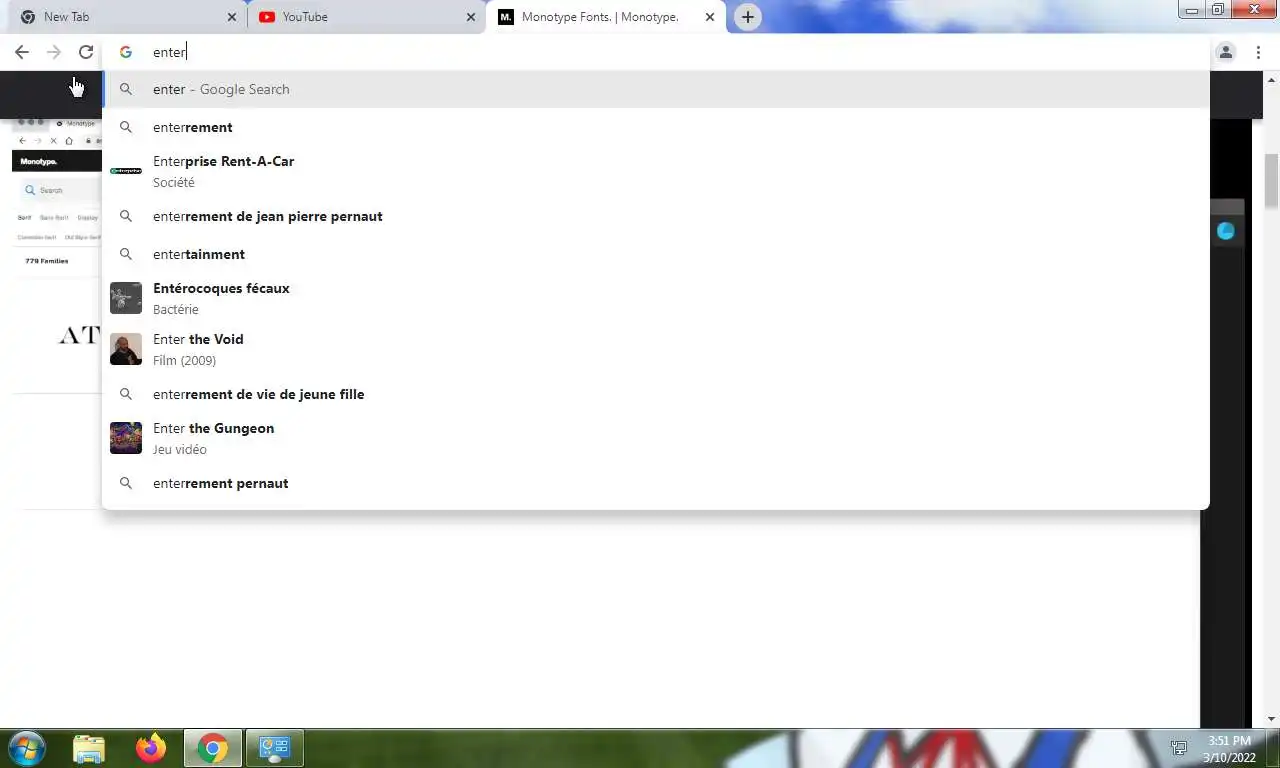Click the Chrome taskbar icon

[x=213, y=748]
